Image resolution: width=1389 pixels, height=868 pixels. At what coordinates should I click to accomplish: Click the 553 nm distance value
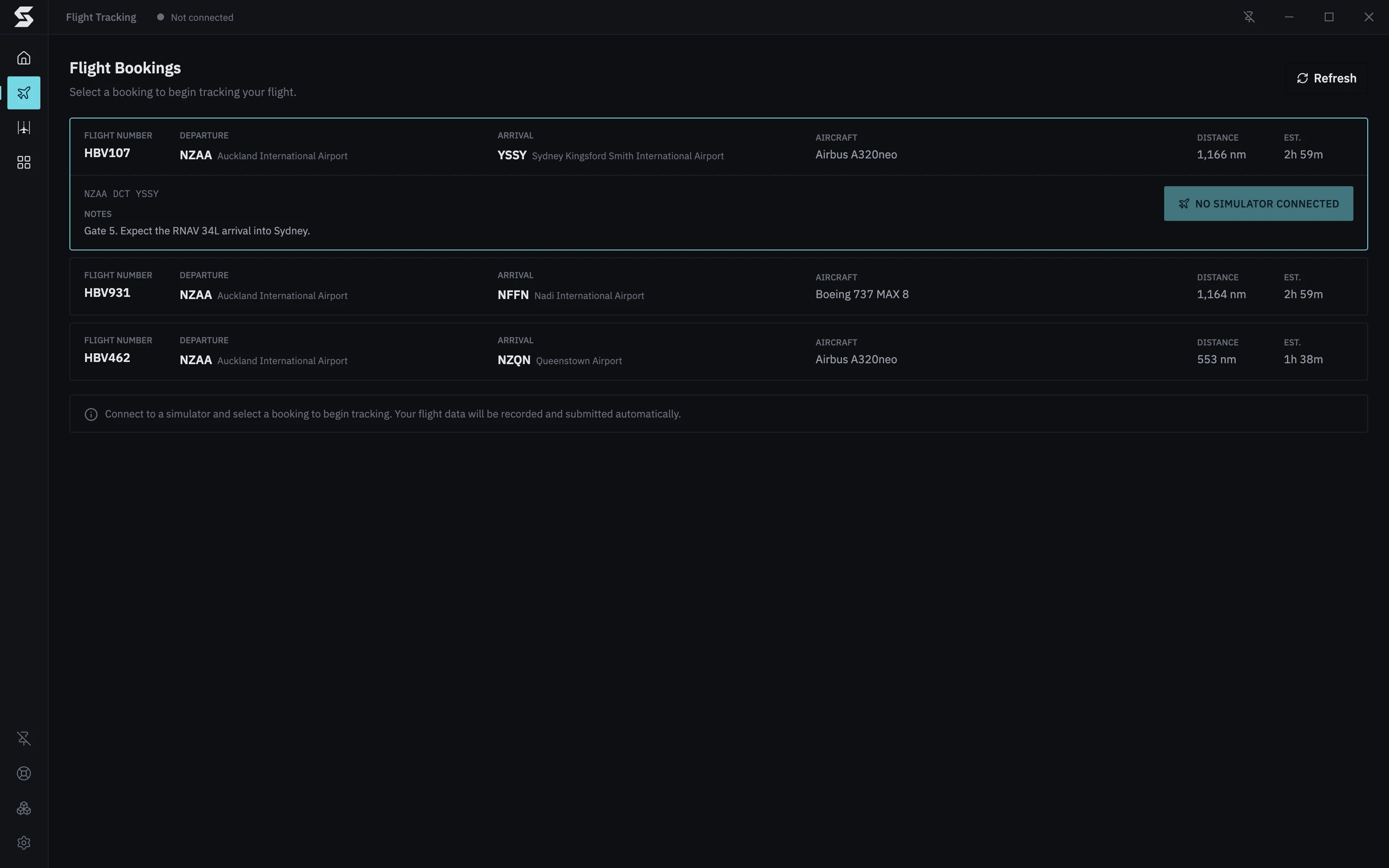click(1216, 359)
